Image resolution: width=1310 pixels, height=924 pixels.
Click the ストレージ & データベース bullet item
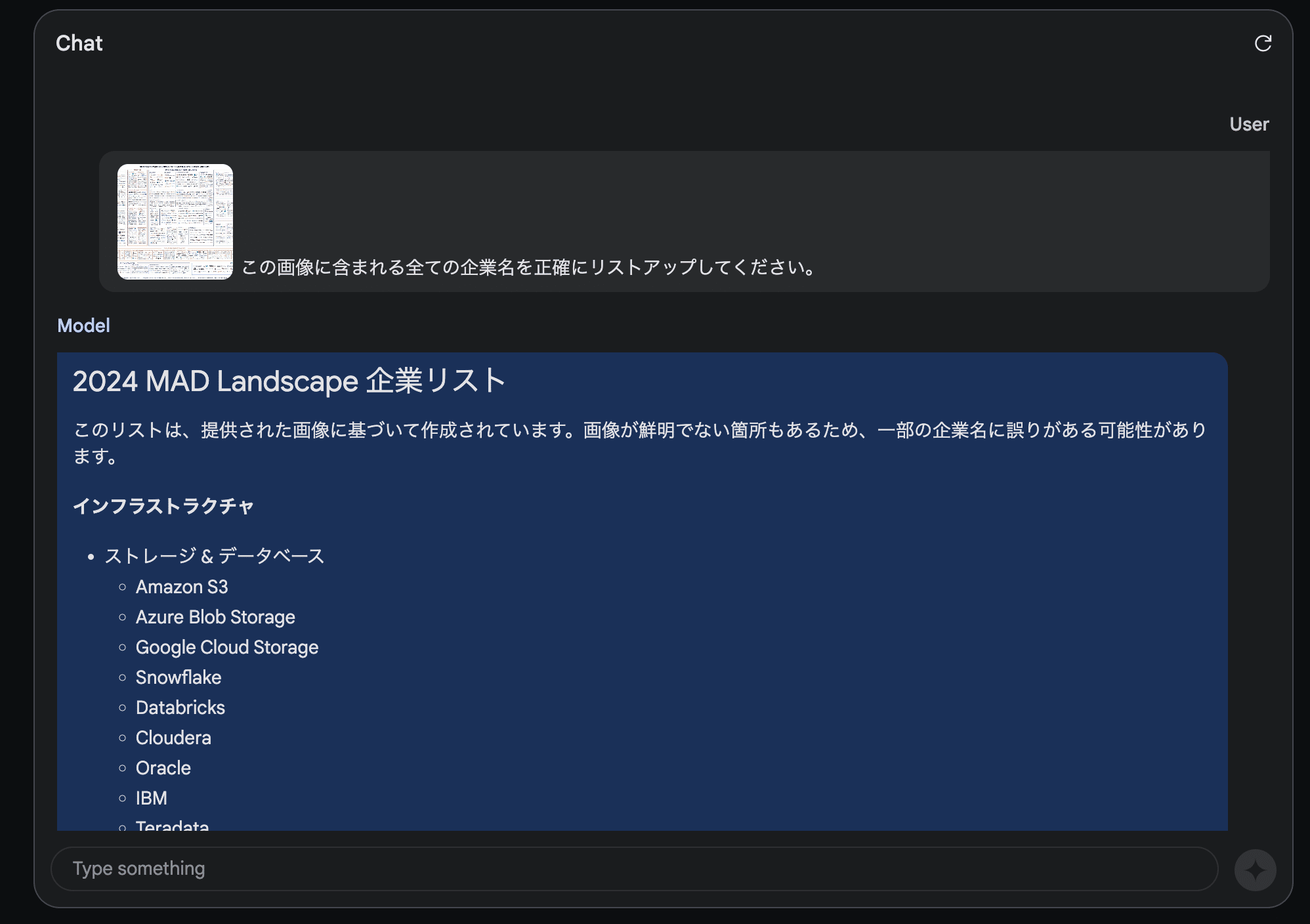pyautogui.click(x=214, y=556)
